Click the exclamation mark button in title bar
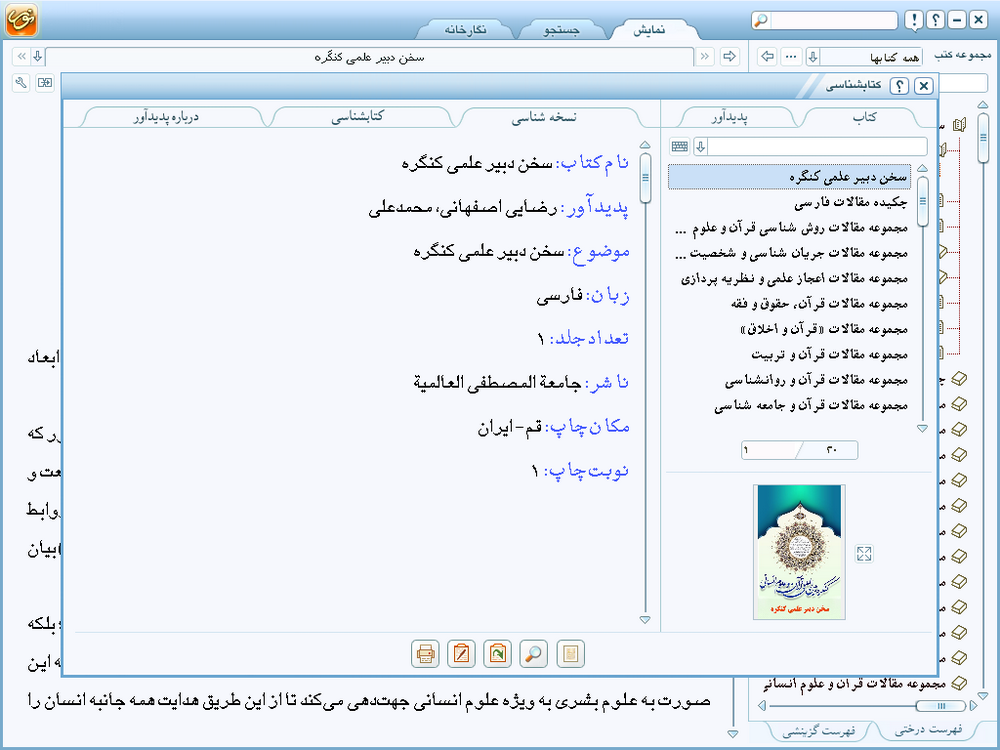Viewport: 1000px width, 750px height. coord(914,20)
